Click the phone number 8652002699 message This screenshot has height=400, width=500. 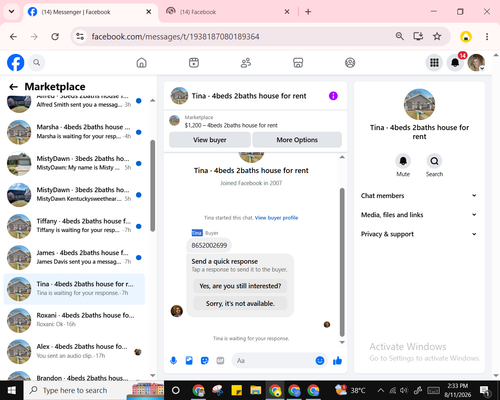tap(209, 245)
